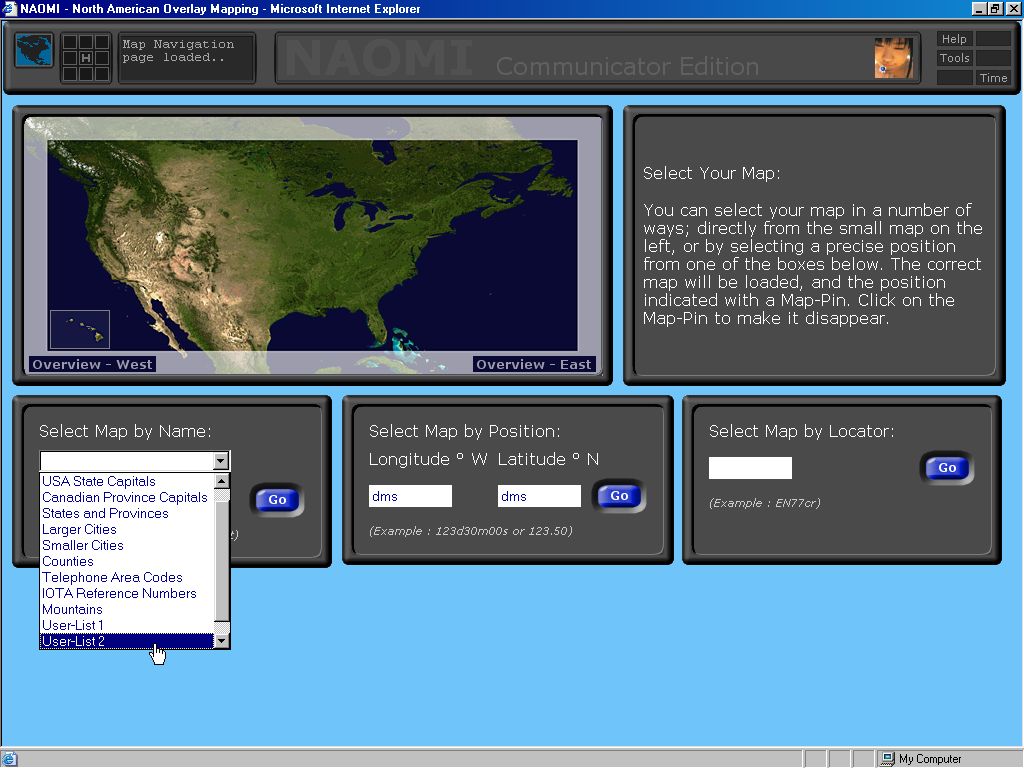Click the northwest cell of the navigation grid

[70, 42]
